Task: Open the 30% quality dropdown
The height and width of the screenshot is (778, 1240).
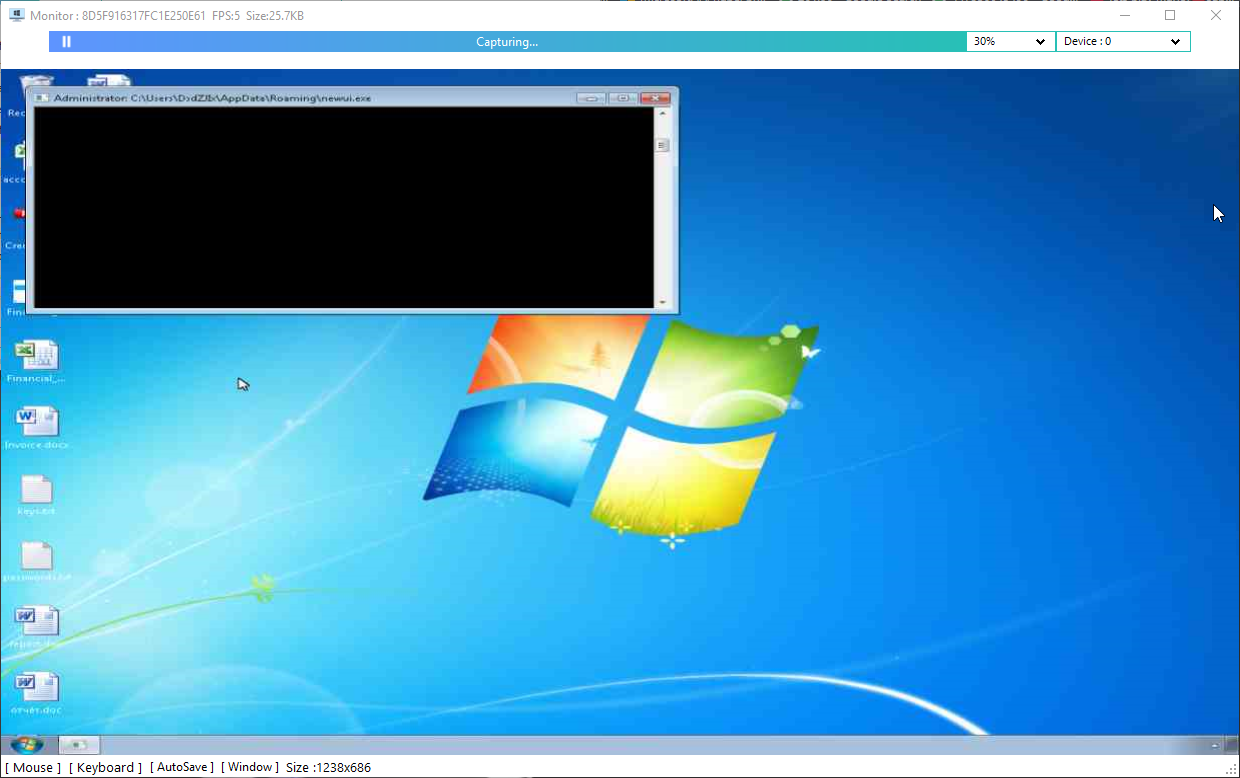Action: pyautogui.click(x=1011, y=41)
